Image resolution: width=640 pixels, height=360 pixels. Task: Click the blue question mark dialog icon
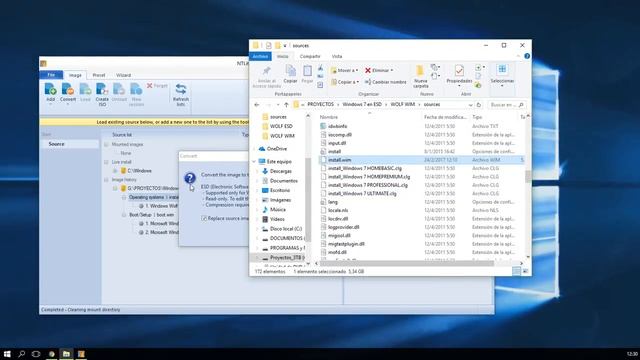point(190,178)
